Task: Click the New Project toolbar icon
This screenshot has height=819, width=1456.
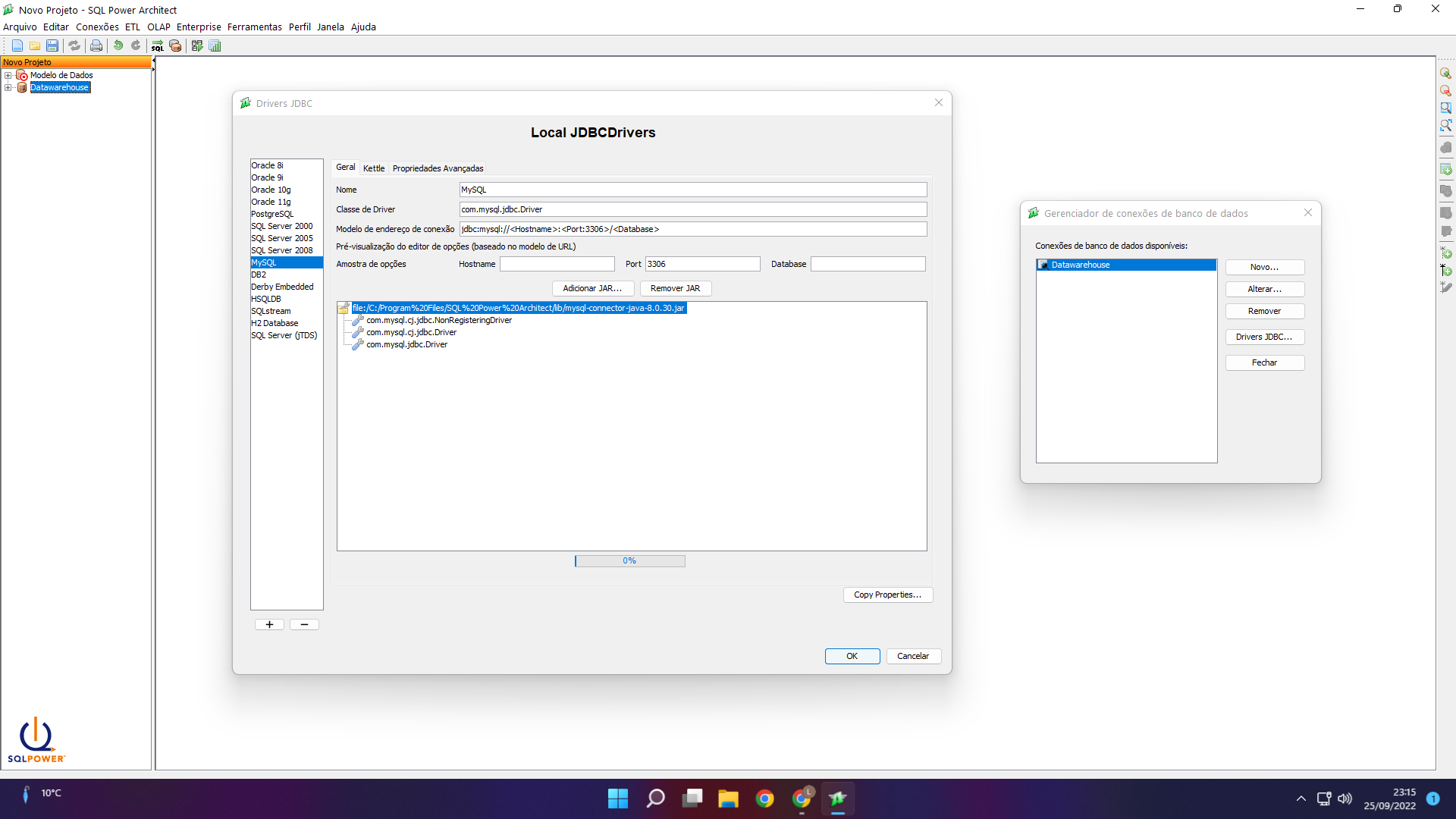Action: coord(17,45)
